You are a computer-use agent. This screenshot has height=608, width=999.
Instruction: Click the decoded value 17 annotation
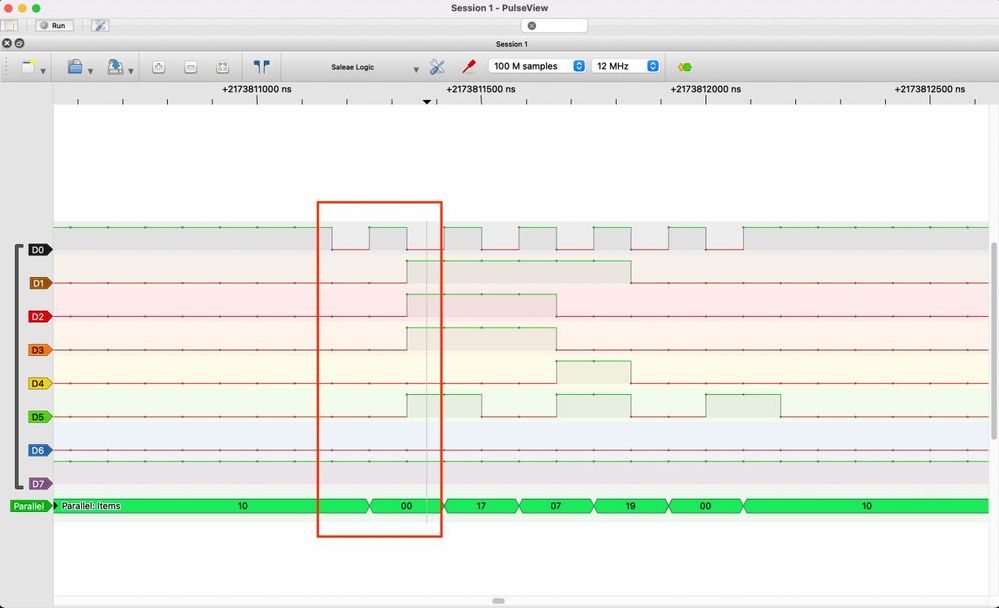pyautogui.click(x=481, y=506)
